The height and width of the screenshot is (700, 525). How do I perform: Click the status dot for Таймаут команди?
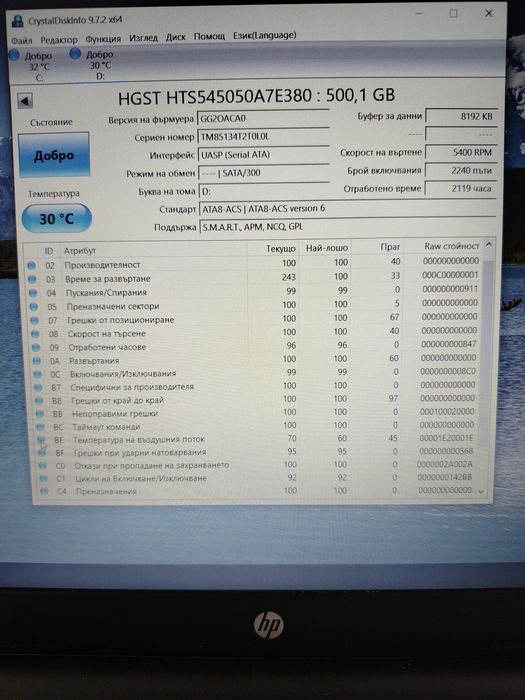41,427
